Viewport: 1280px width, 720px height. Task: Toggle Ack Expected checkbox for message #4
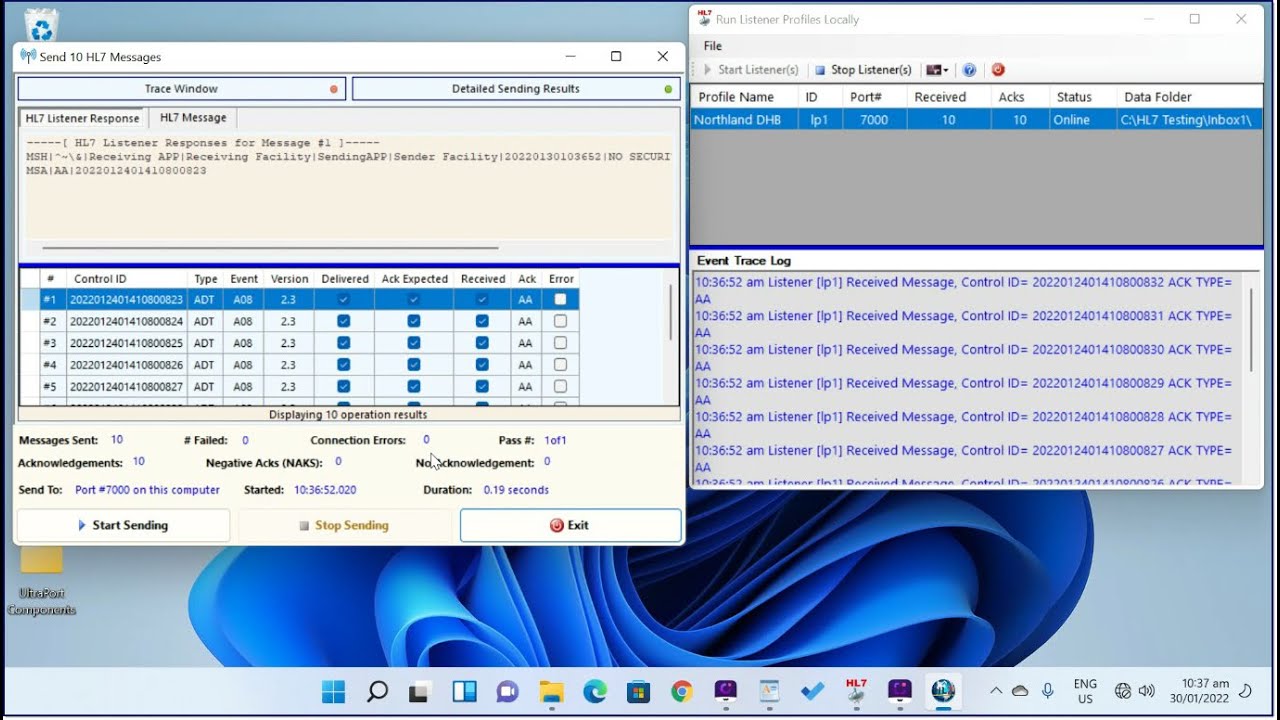[x=414, y=365]
